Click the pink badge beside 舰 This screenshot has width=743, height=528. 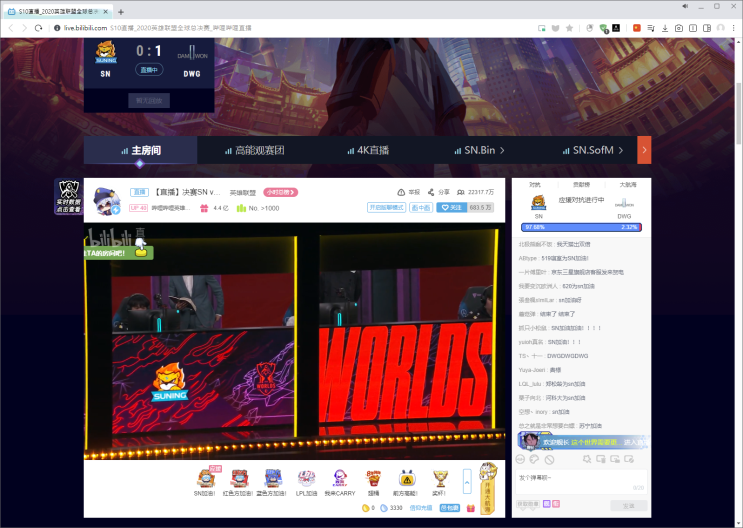556,504
